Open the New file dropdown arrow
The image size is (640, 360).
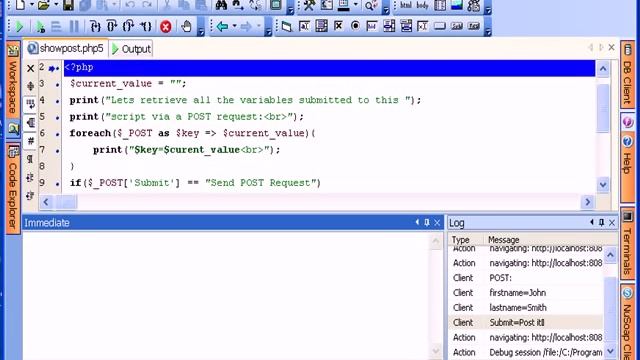31,5
